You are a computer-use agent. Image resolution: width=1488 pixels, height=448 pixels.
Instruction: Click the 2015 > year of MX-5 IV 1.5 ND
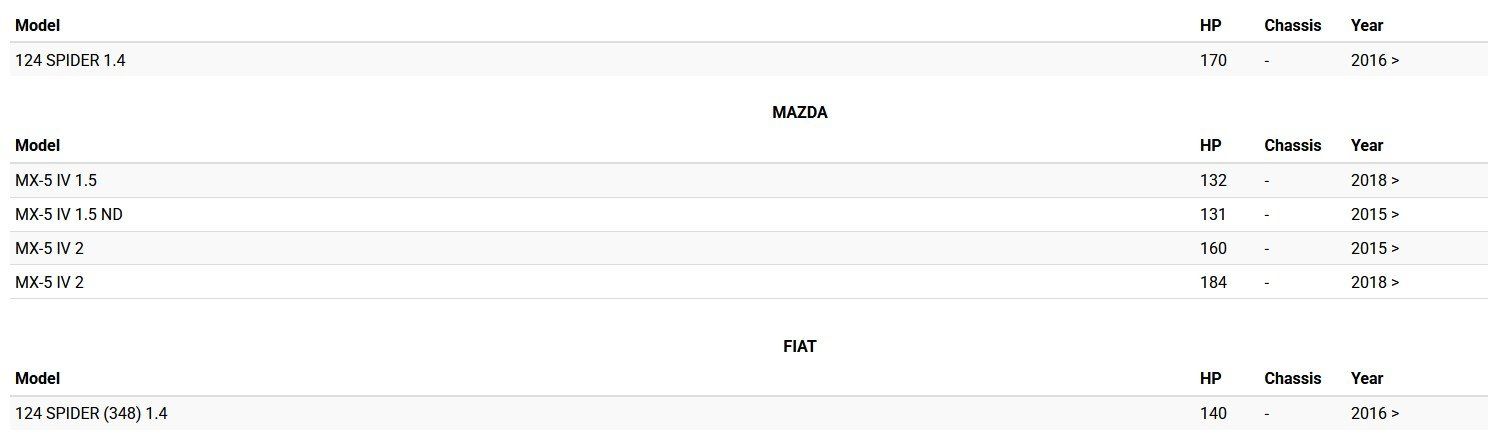click(x=1374, y=214)
